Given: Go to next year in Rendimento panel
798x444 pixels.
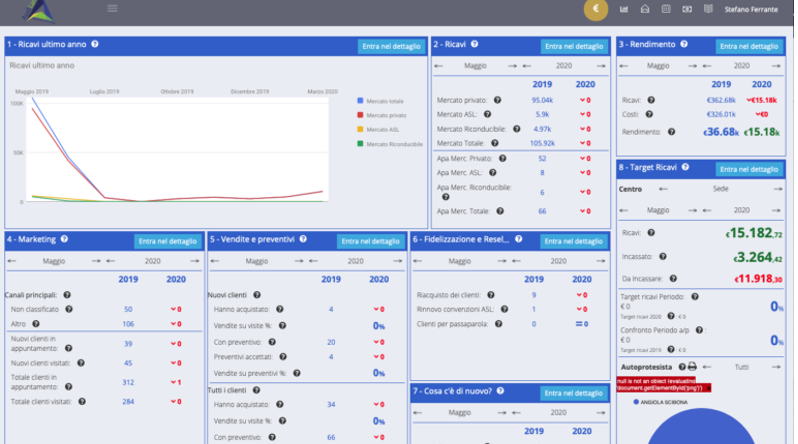Looking at the screenshot, I should click(776, 66).
